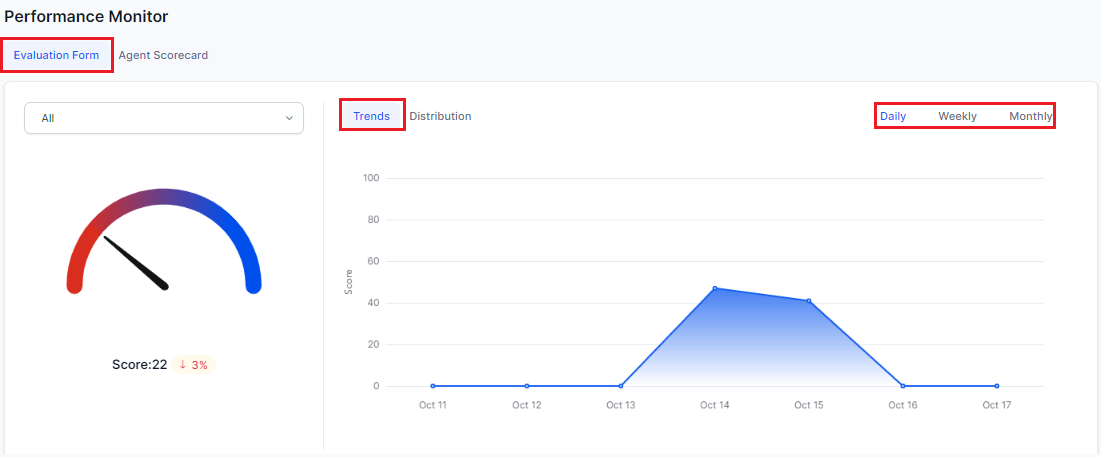
Task: Expand the All filter dropdown
Action: 163,118
